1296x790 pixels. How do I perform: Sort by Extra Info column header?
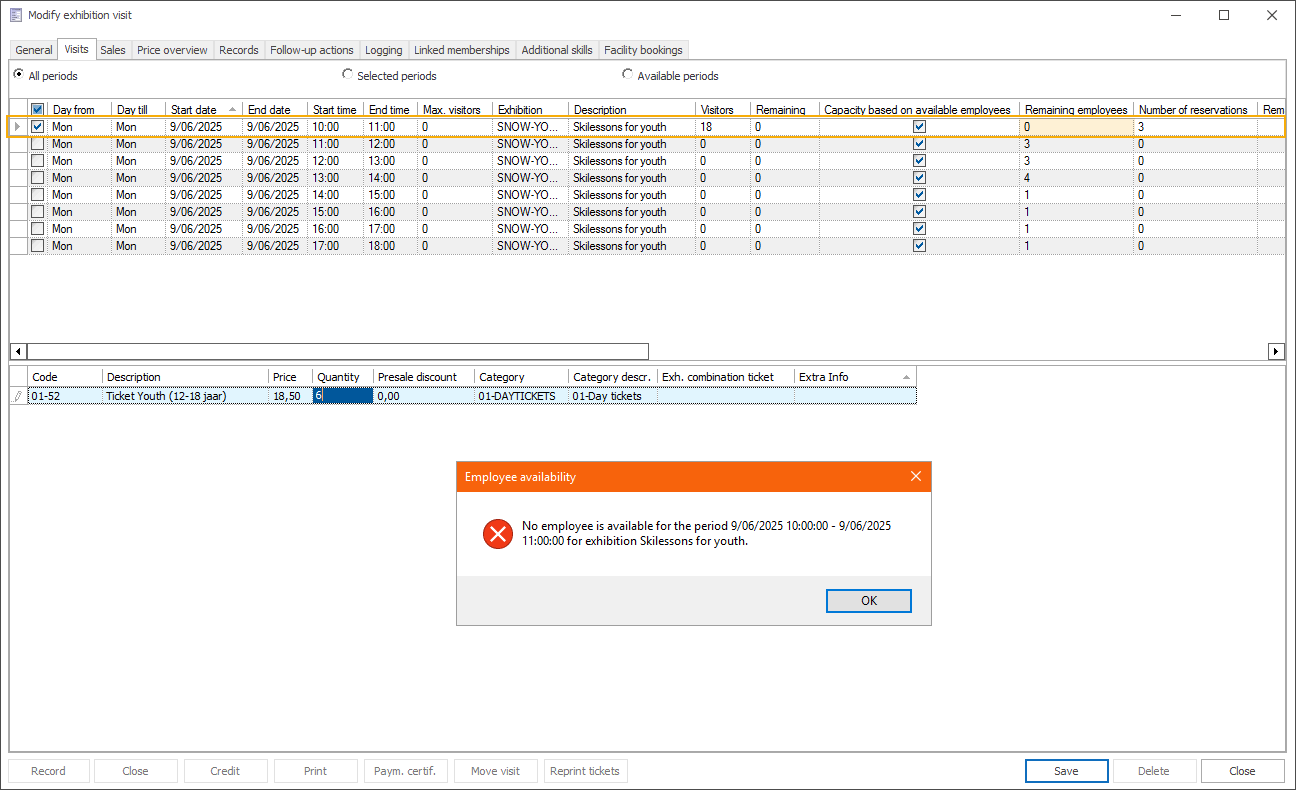(x=853, y=377)
